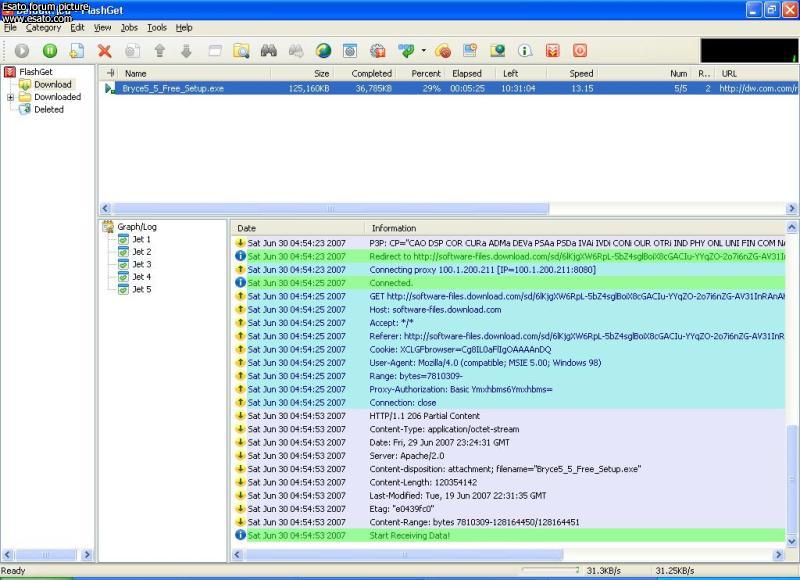Click the green Pause toolbar button

coord(49,51)
